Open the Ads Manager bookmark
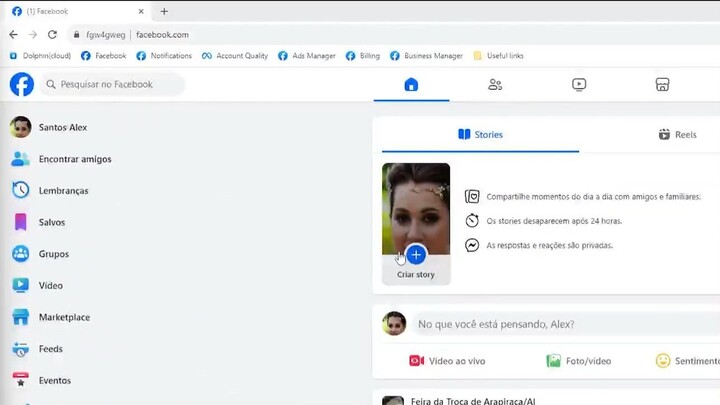 click(x=307, y=56)
